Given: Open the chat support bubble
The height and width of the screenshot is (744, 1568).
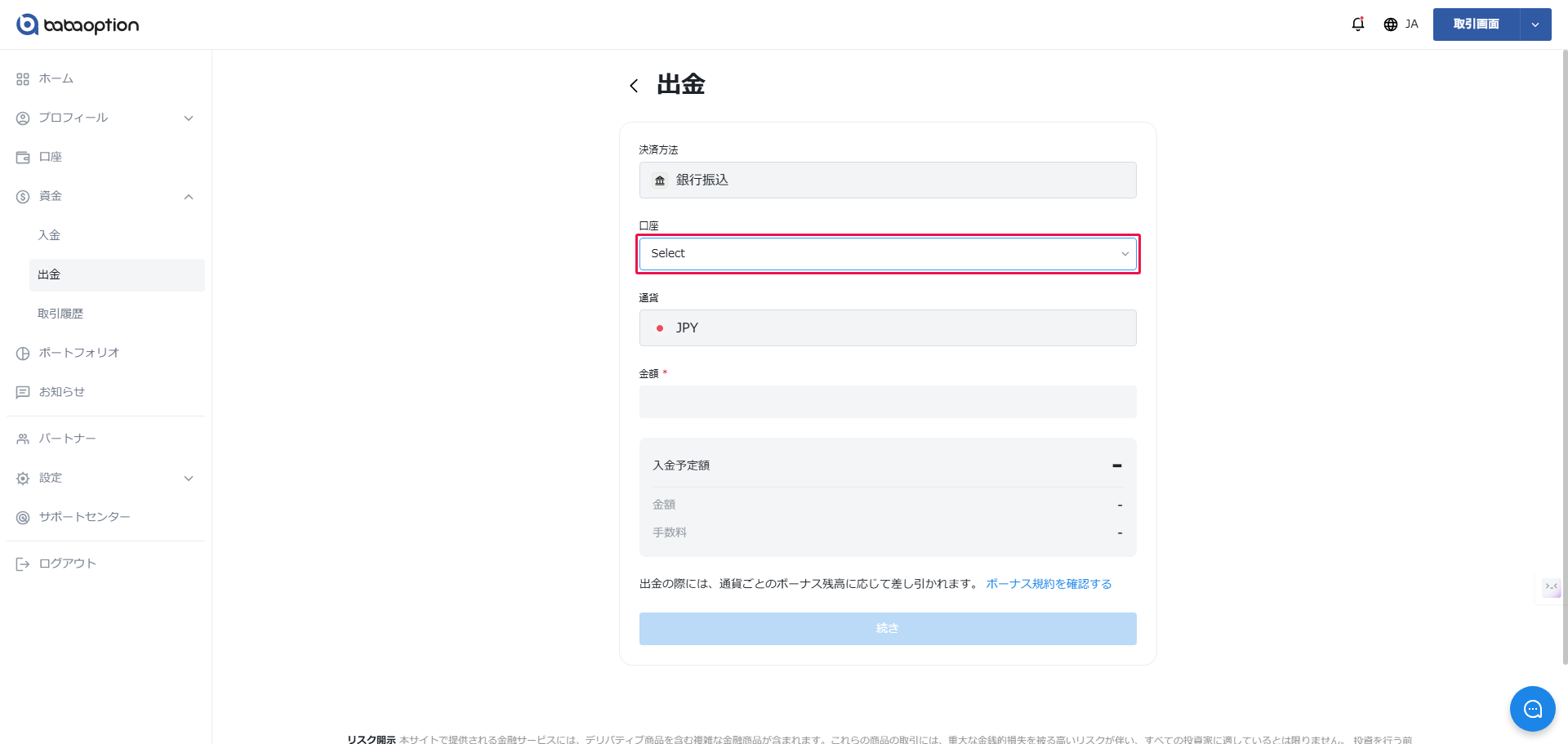Looking at the screenshot, I should coord(1532,708).
